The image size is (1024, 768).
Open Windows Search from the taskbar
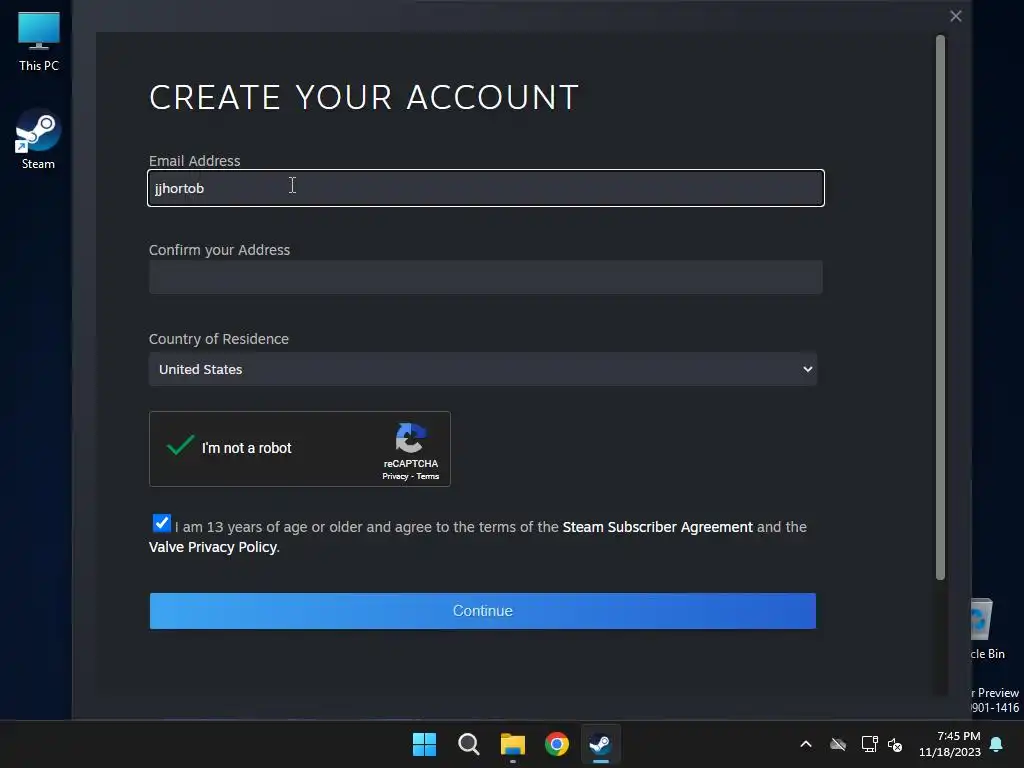pos(469,744)
